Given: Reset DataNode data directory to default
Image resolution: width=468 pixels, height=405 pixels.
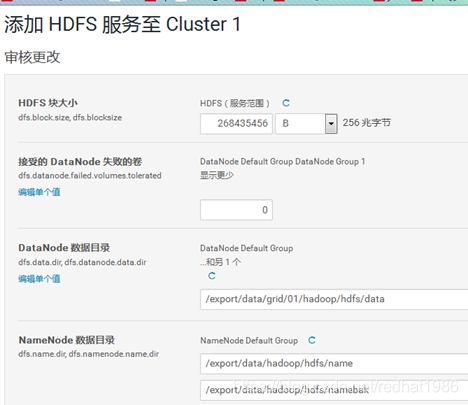Looking at the screenshot, I should pos(212,276).
